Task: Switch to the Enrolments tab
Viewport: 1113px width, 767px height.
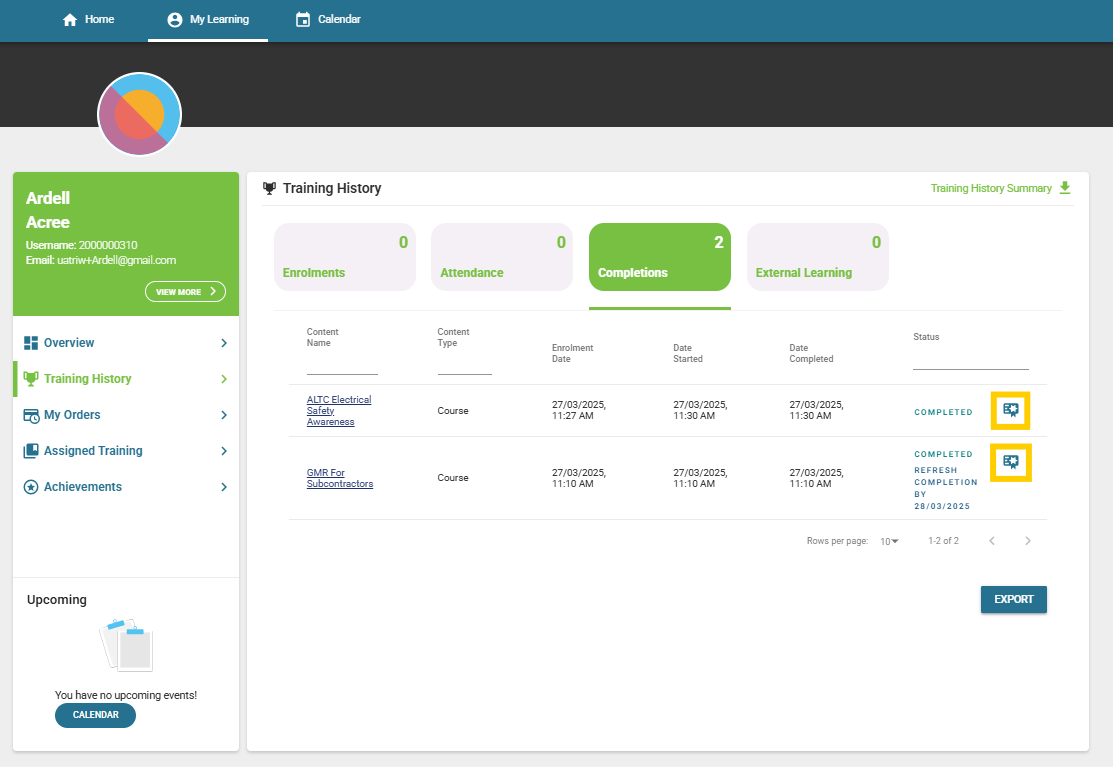Action: click(x=344, y=257)
